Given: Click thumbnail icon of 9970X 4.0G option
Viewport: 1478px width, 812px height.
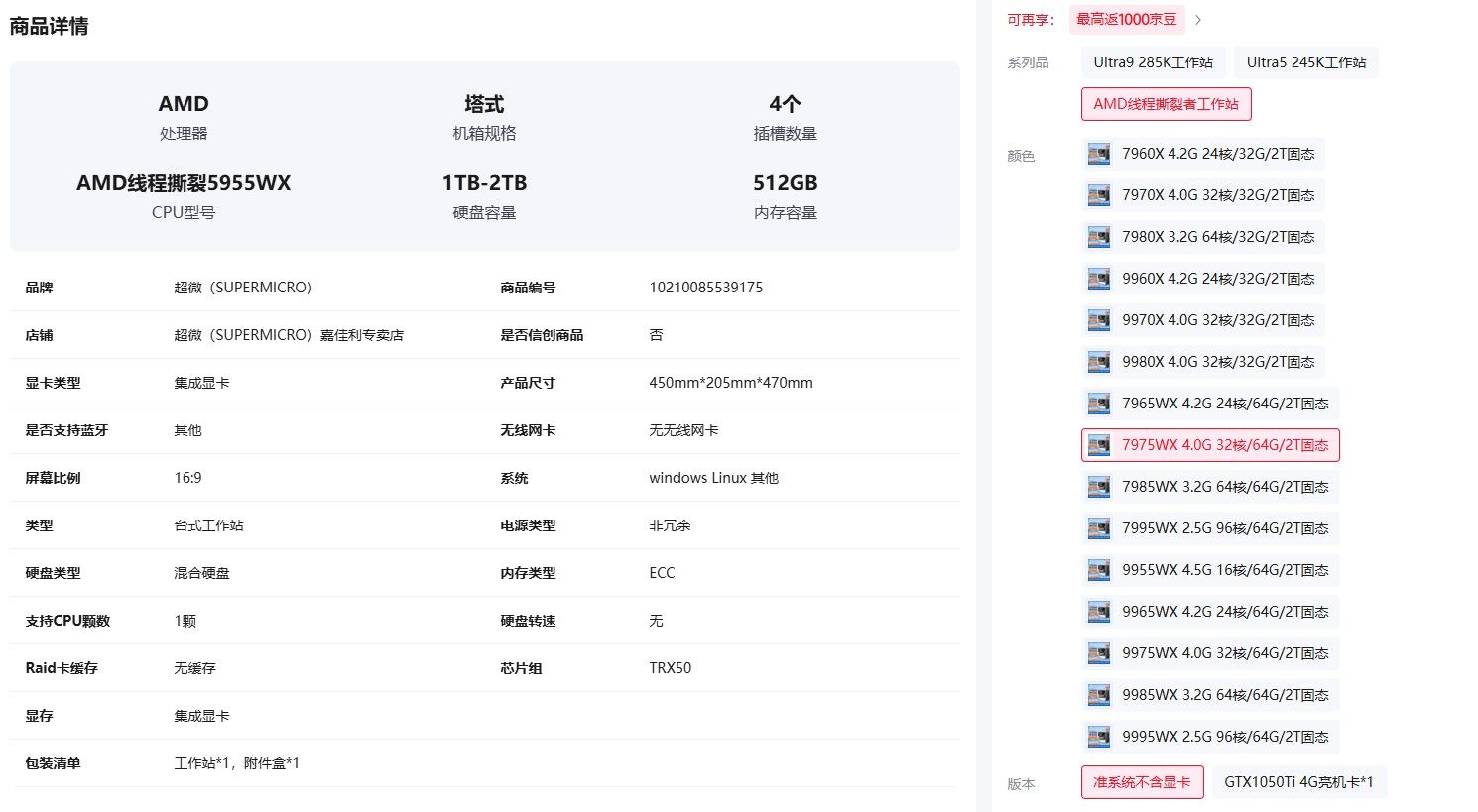Looking at the screenshot, I should coord(1098,320).
